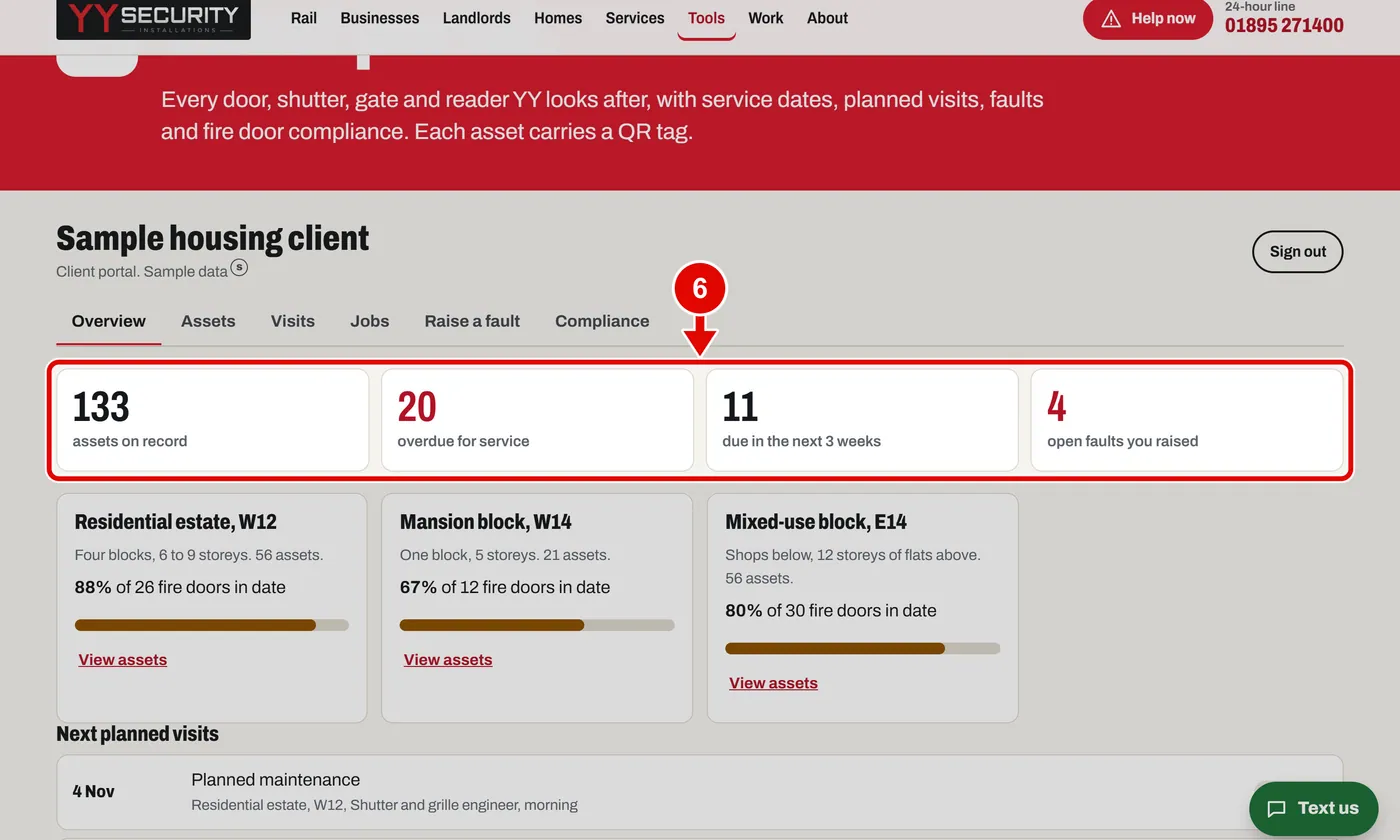1400x840 pixels.
Task: Click the Sample housing client heading
Action: [213, 238]
